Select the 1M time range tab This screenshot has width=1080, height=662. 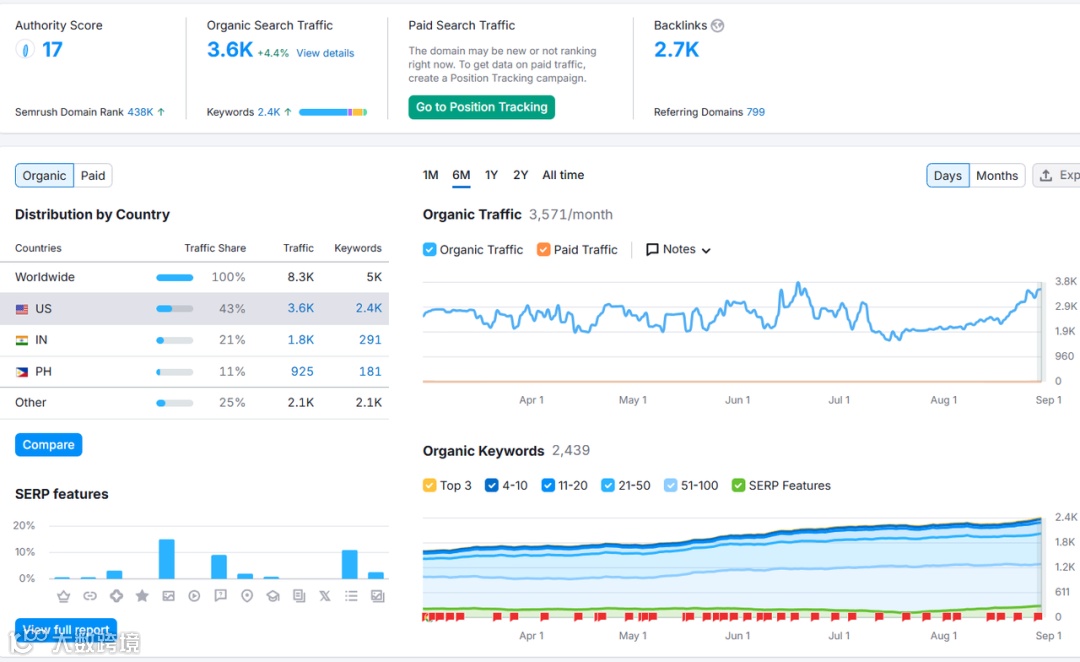(430, 175)
